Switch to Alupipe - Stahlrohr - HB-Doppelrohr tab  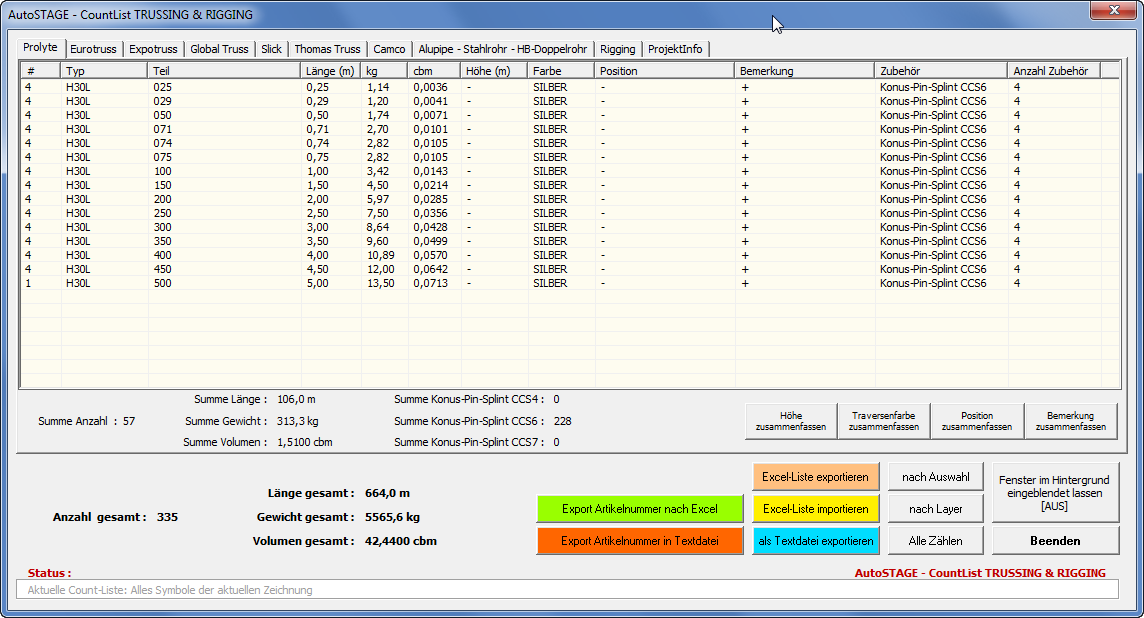click(502, 49)
